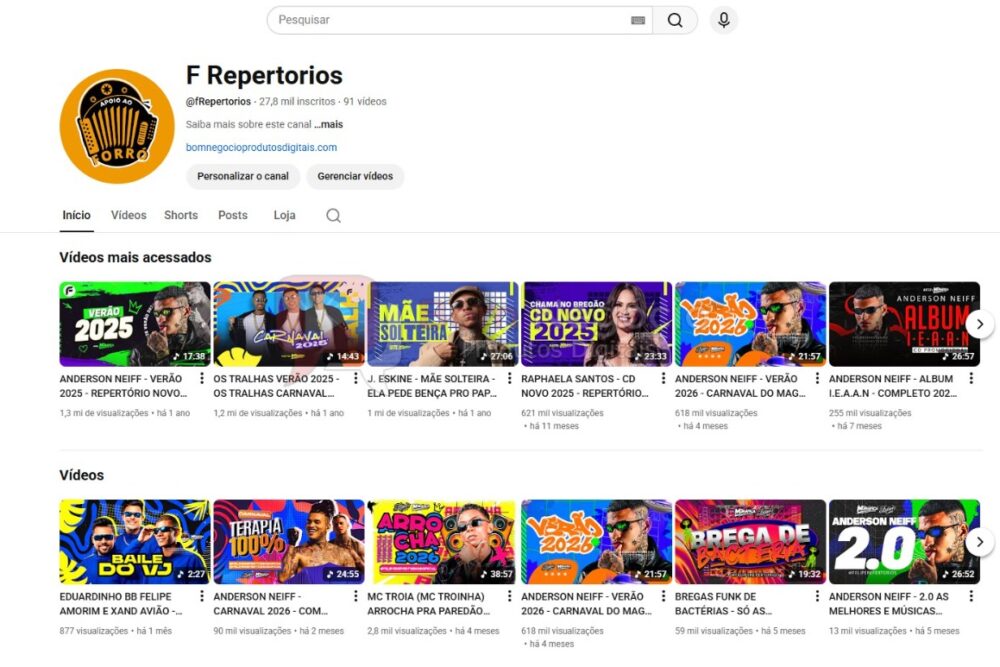The image size is (1000, 667).
Task: Visit bomnegocioprodutosdigitais.com link
Action: pyautogui.click(x=262, y=148)
